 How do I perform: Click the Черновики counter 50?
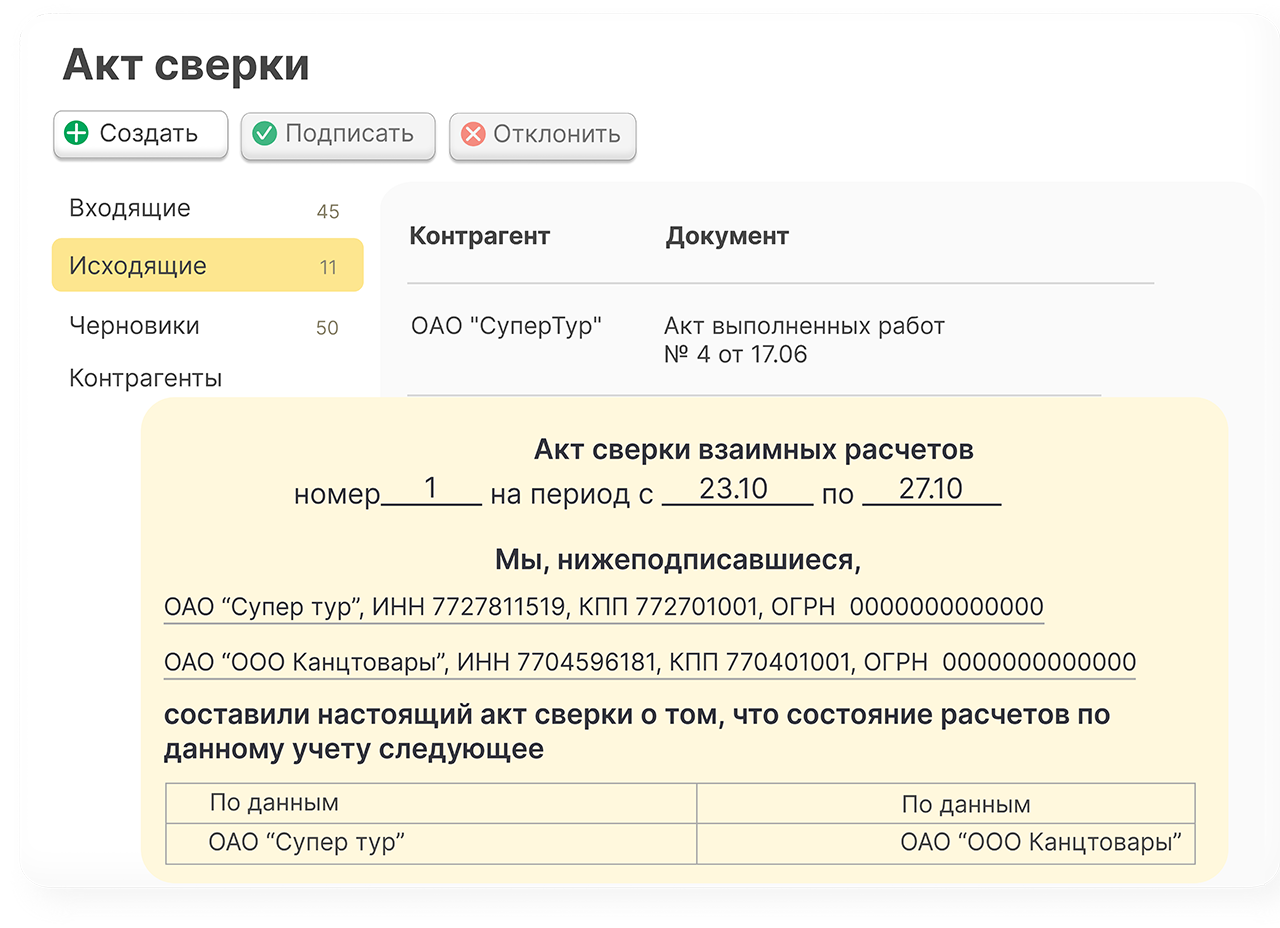click(x=327, y=328)
